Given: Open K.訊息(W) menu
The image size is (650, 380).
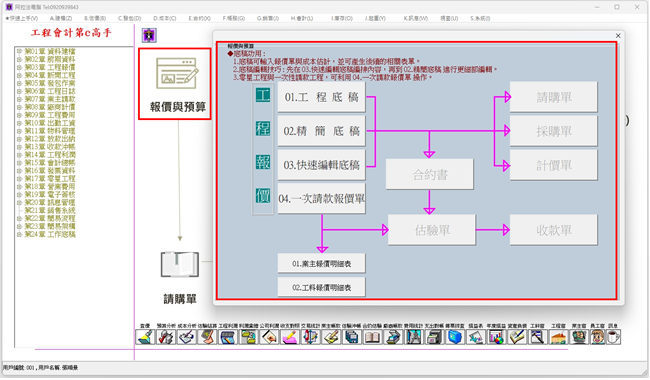Looking at the screenshot, I should tap(415, 18).
